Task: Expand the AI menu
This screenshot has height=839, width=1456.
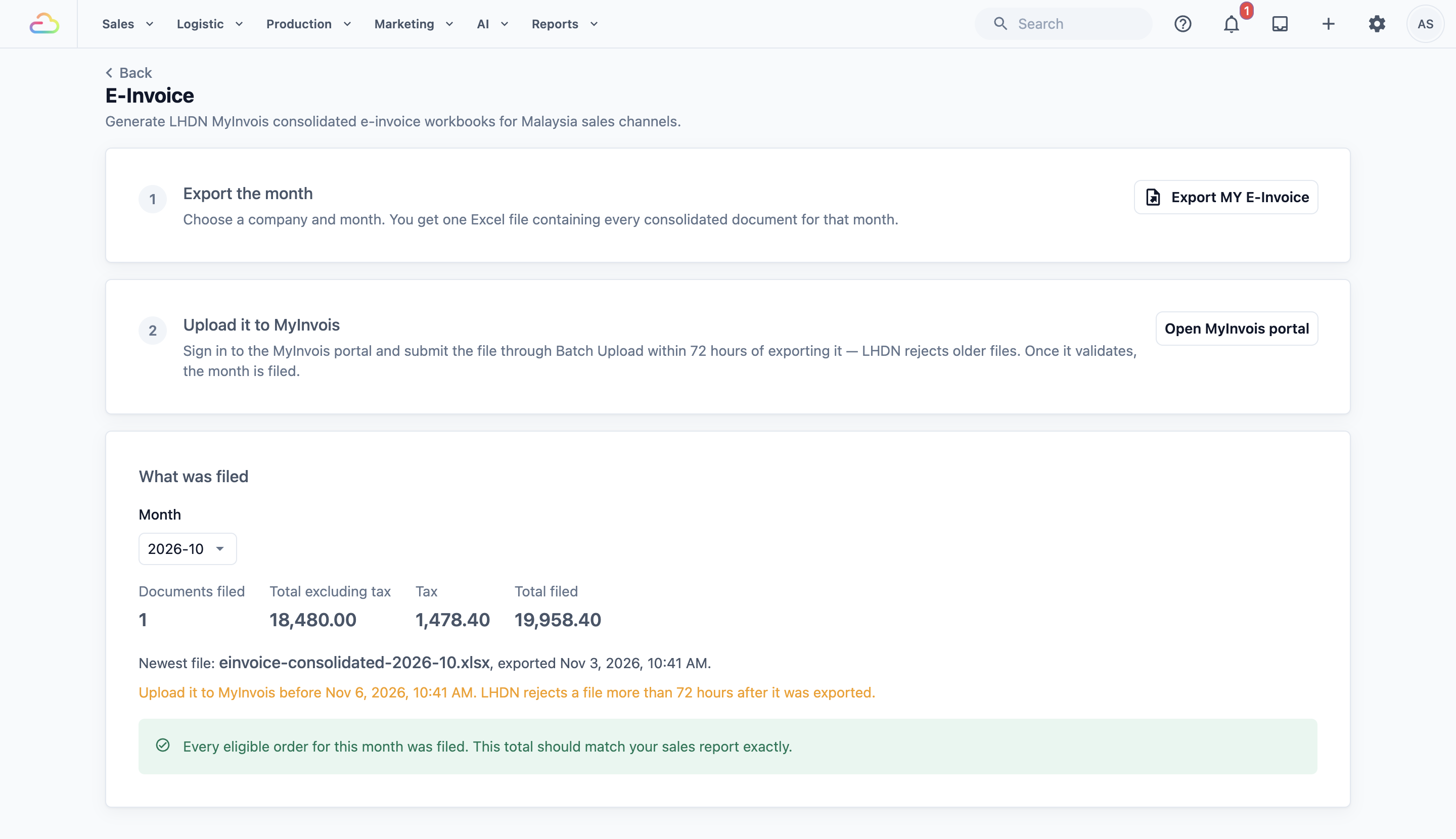Action: click(x=492, y=24)
